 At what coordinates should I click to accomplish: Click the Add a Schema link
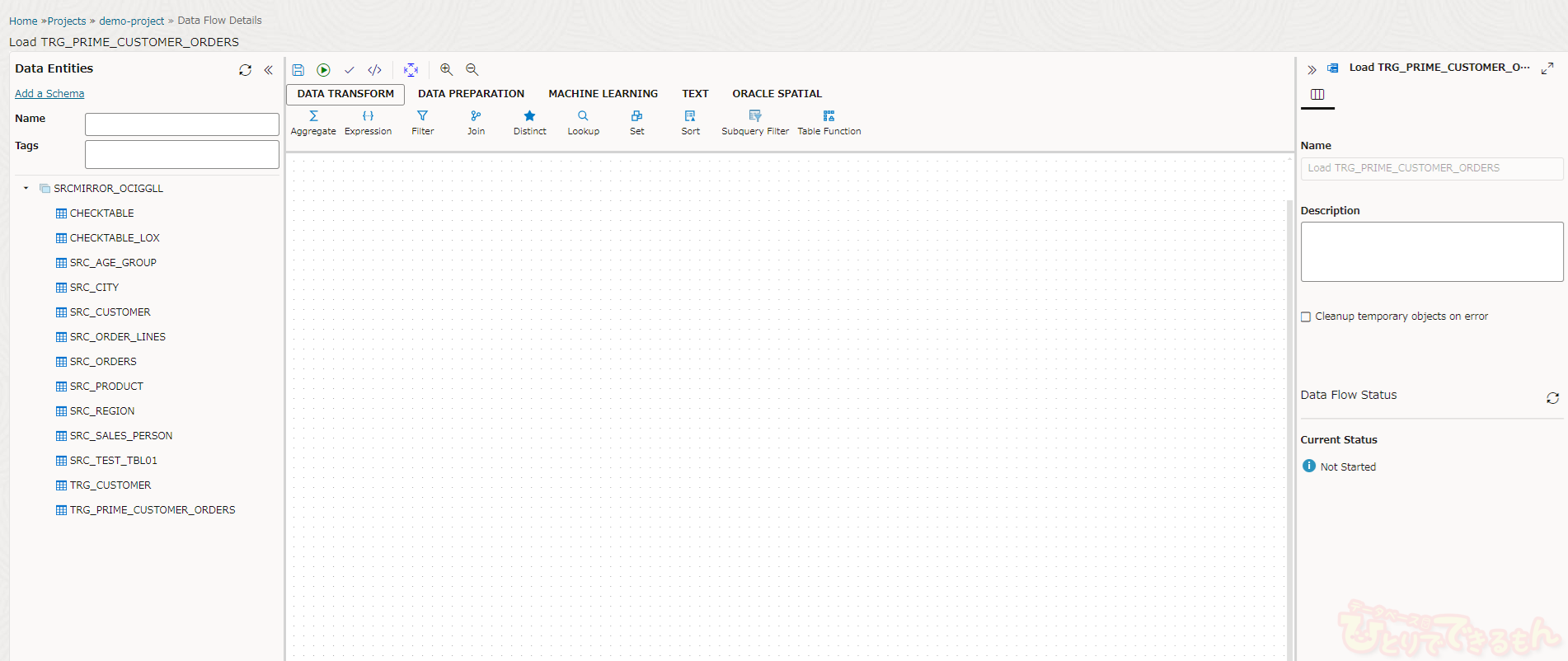[49, 94]
